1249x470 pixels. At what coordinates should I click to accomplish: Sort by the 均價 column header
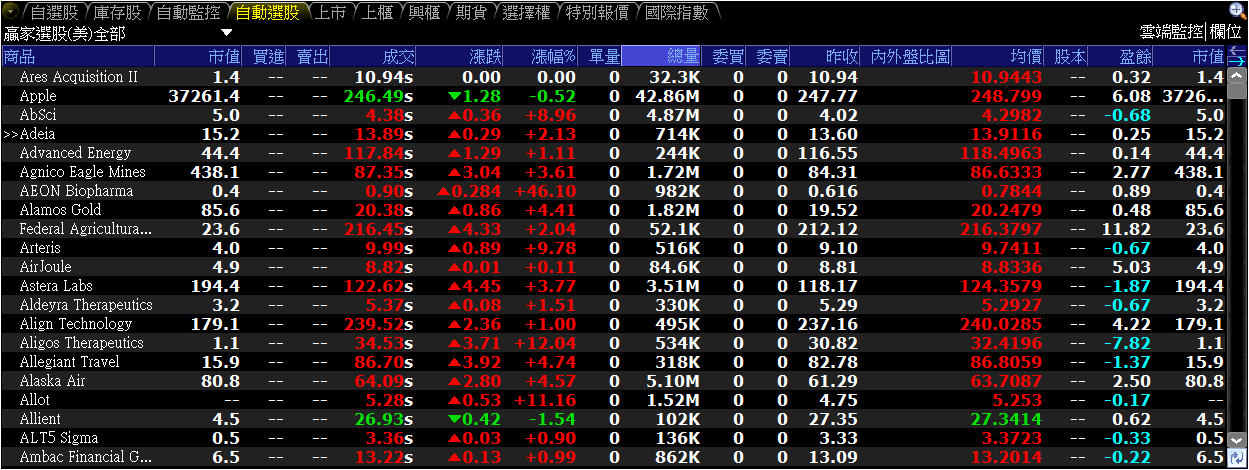[x=1000, y=56]
